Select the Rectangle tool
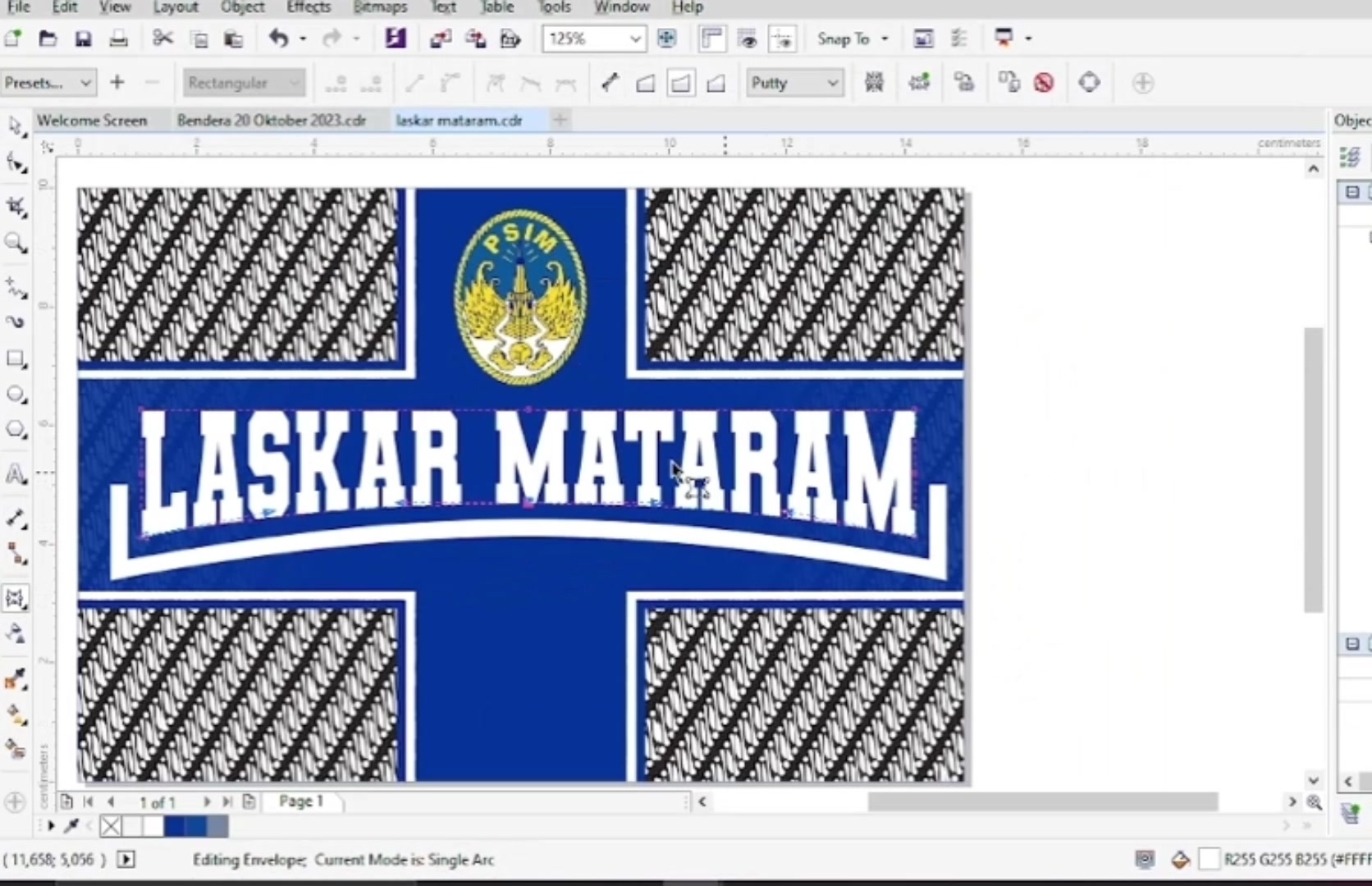 [x=16, y=359]
